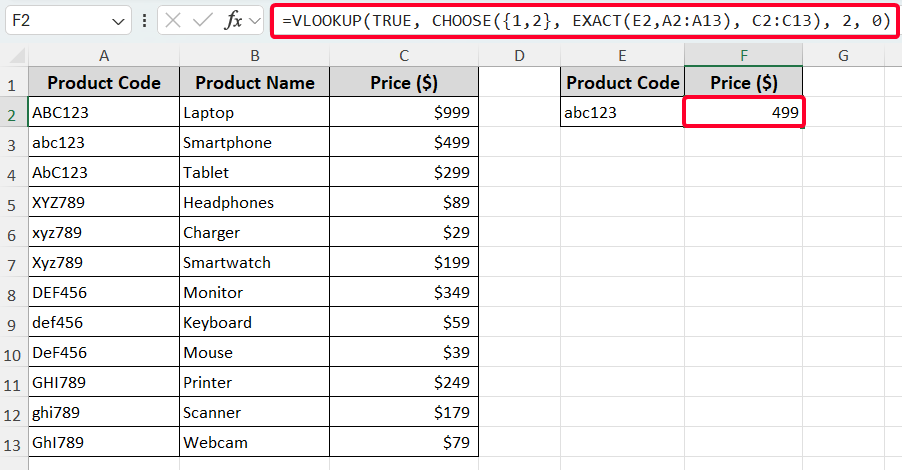Click the Product Name header cell

click(254, 83)
